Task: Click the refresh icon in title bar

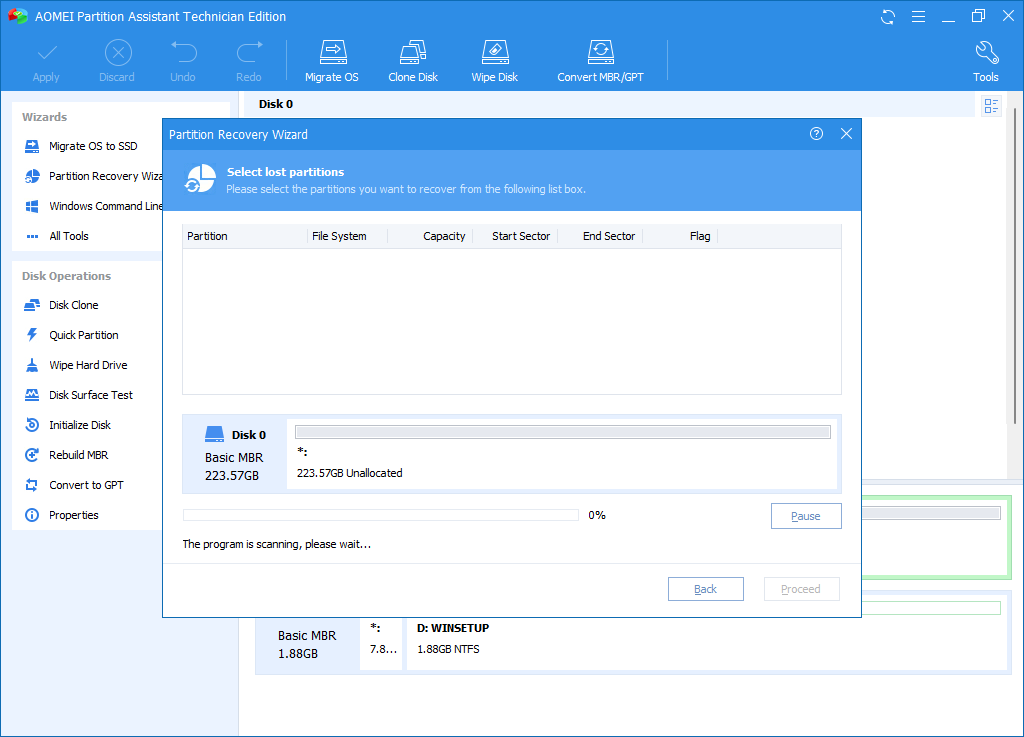Action: (888, 17)
